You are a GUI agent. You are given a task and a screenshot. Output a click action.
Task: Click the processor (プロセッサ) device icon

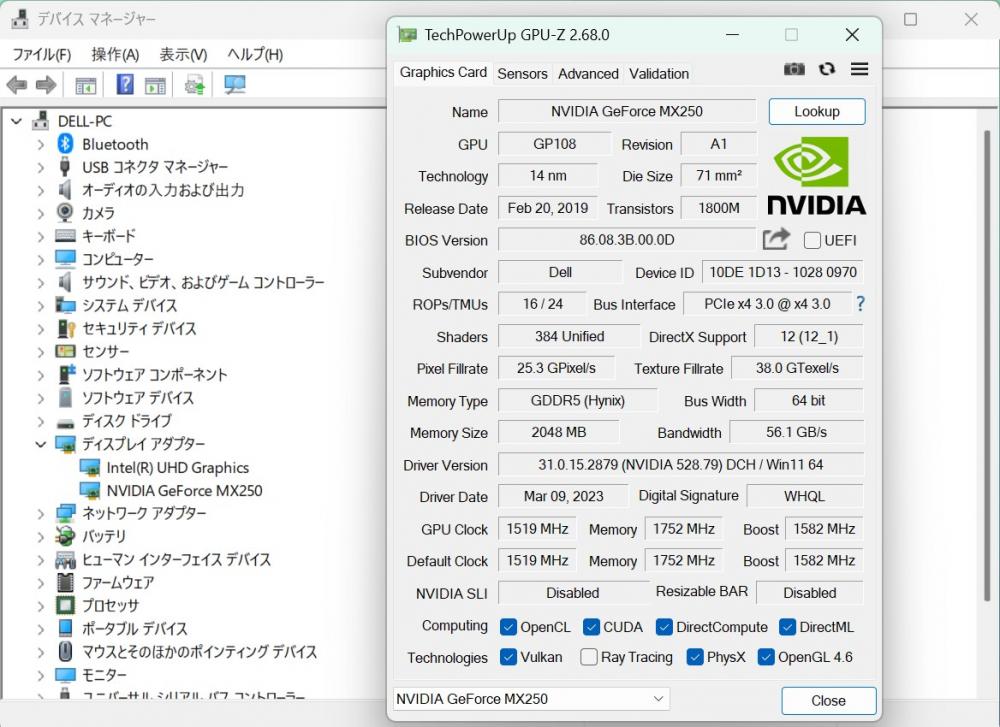click(x=65, y=605)
